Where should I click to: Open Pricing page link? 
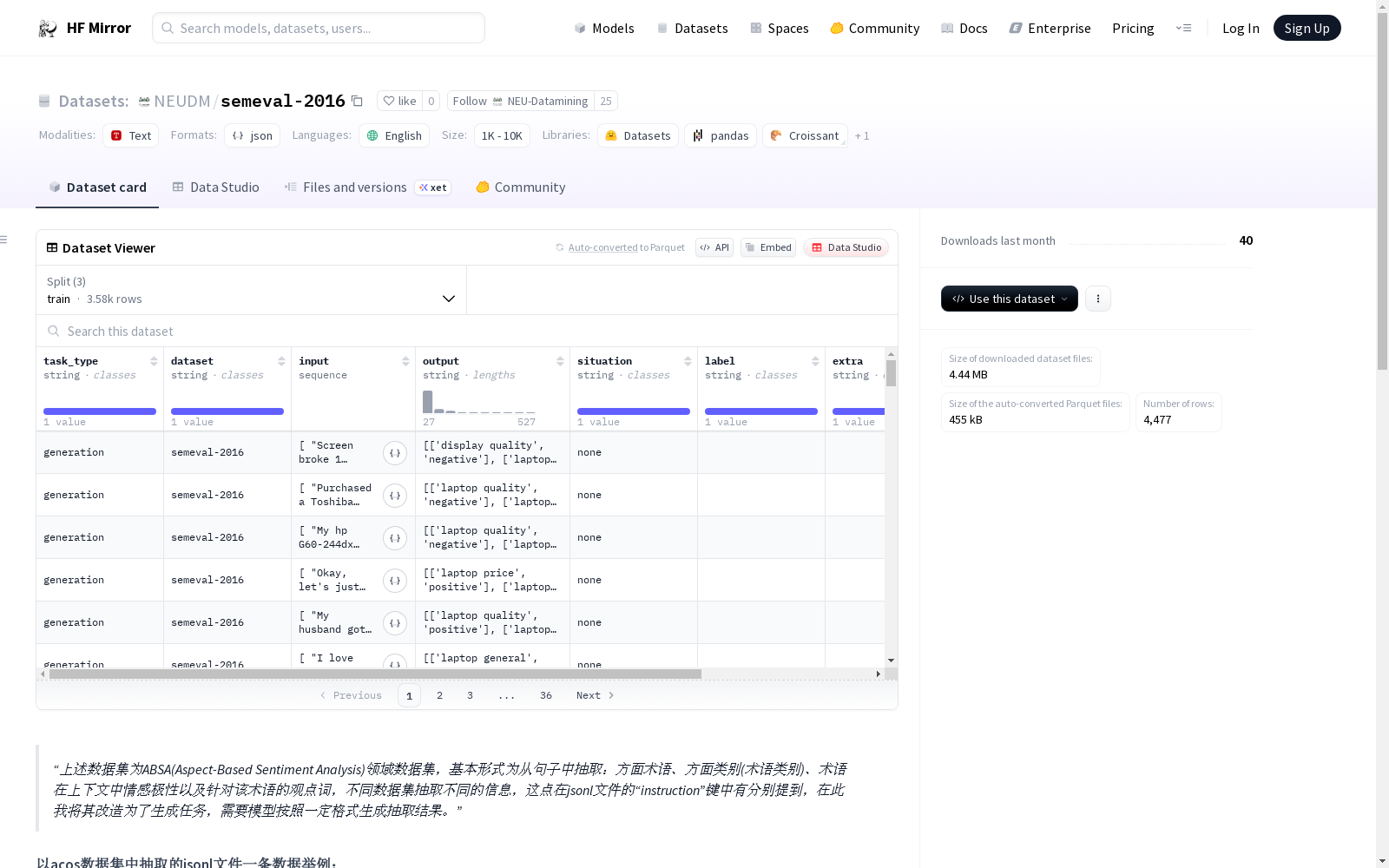point(1133,28)
